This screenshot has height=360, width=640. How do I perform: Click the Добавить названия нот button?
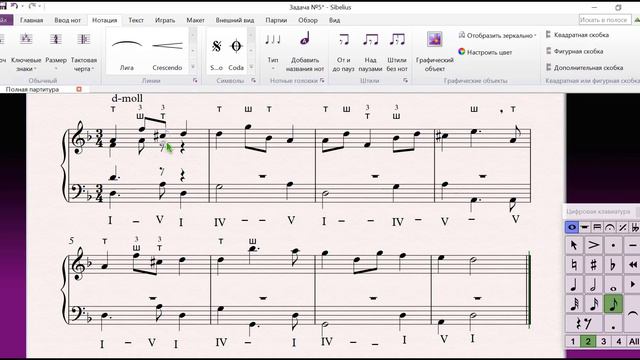click(304, 51)
